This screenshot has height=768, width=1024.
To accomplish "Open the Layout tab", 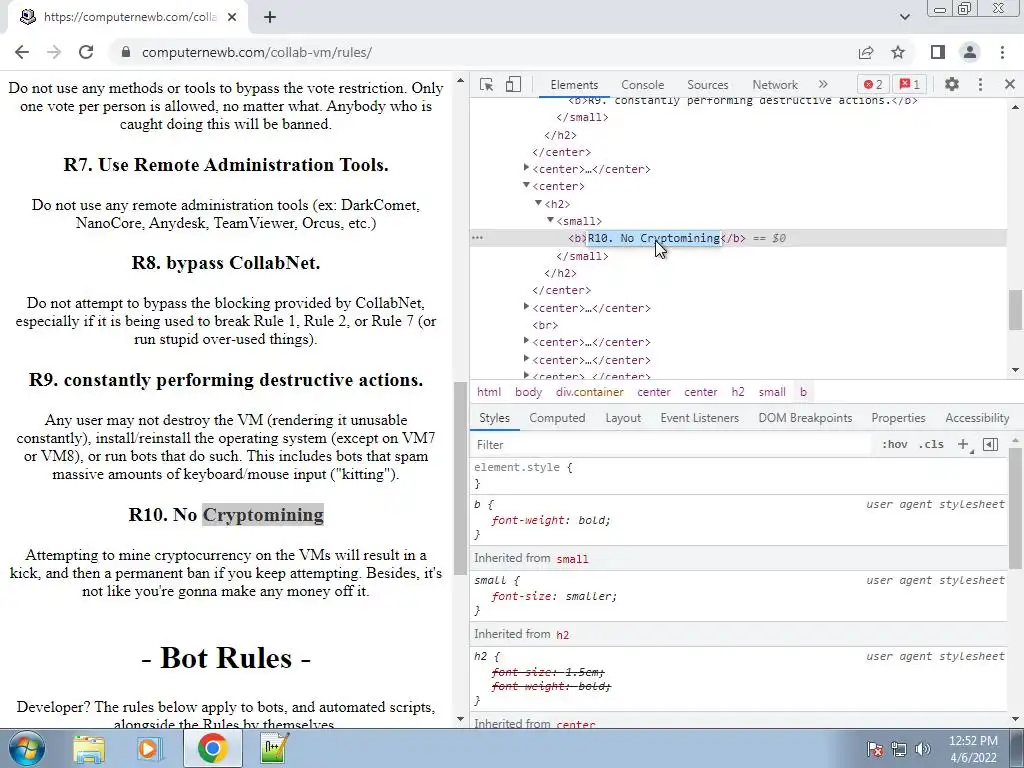I will [x=623, y=418].
